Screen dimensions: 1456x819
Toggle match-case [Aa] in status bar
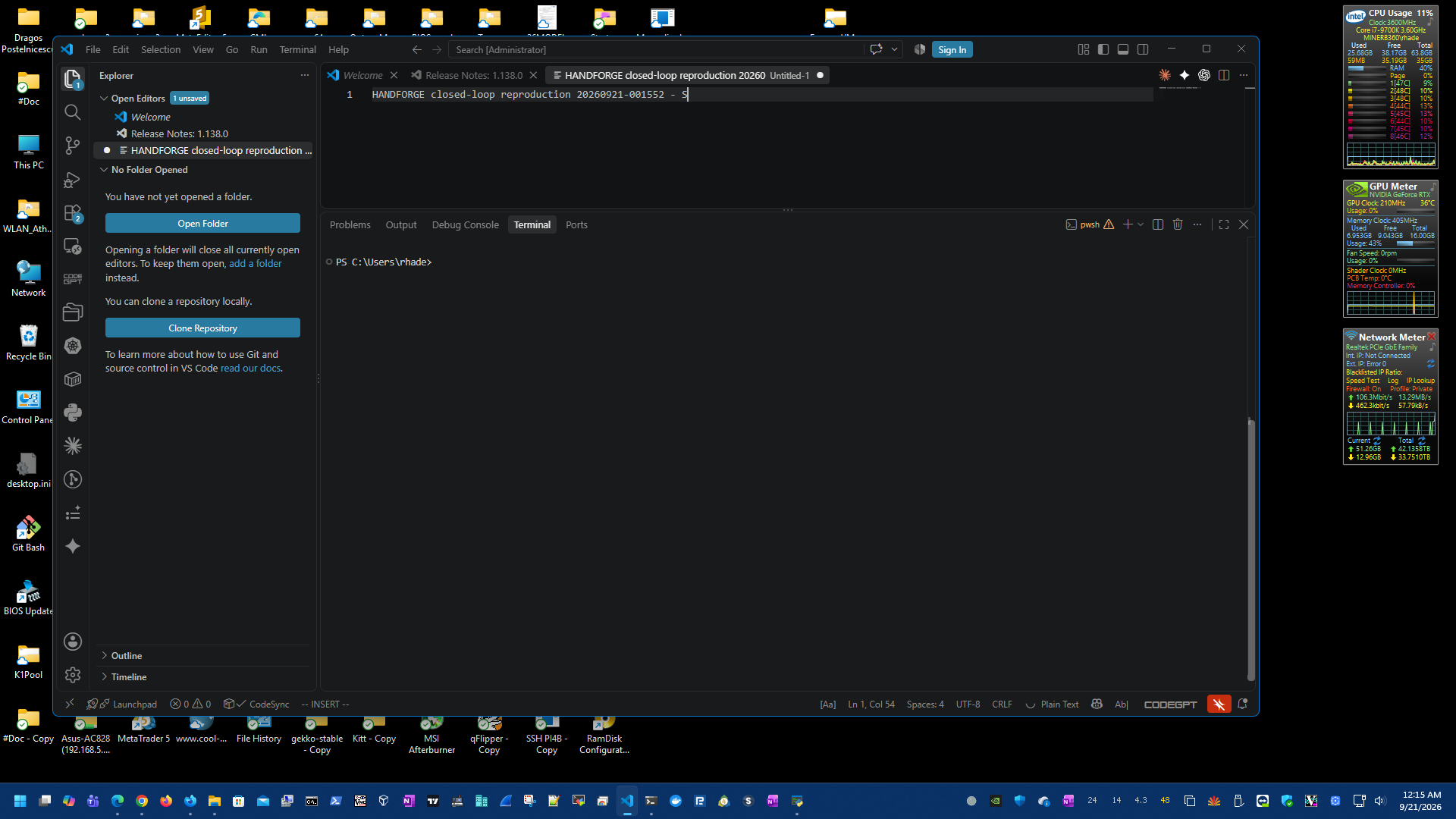[828, 704]
